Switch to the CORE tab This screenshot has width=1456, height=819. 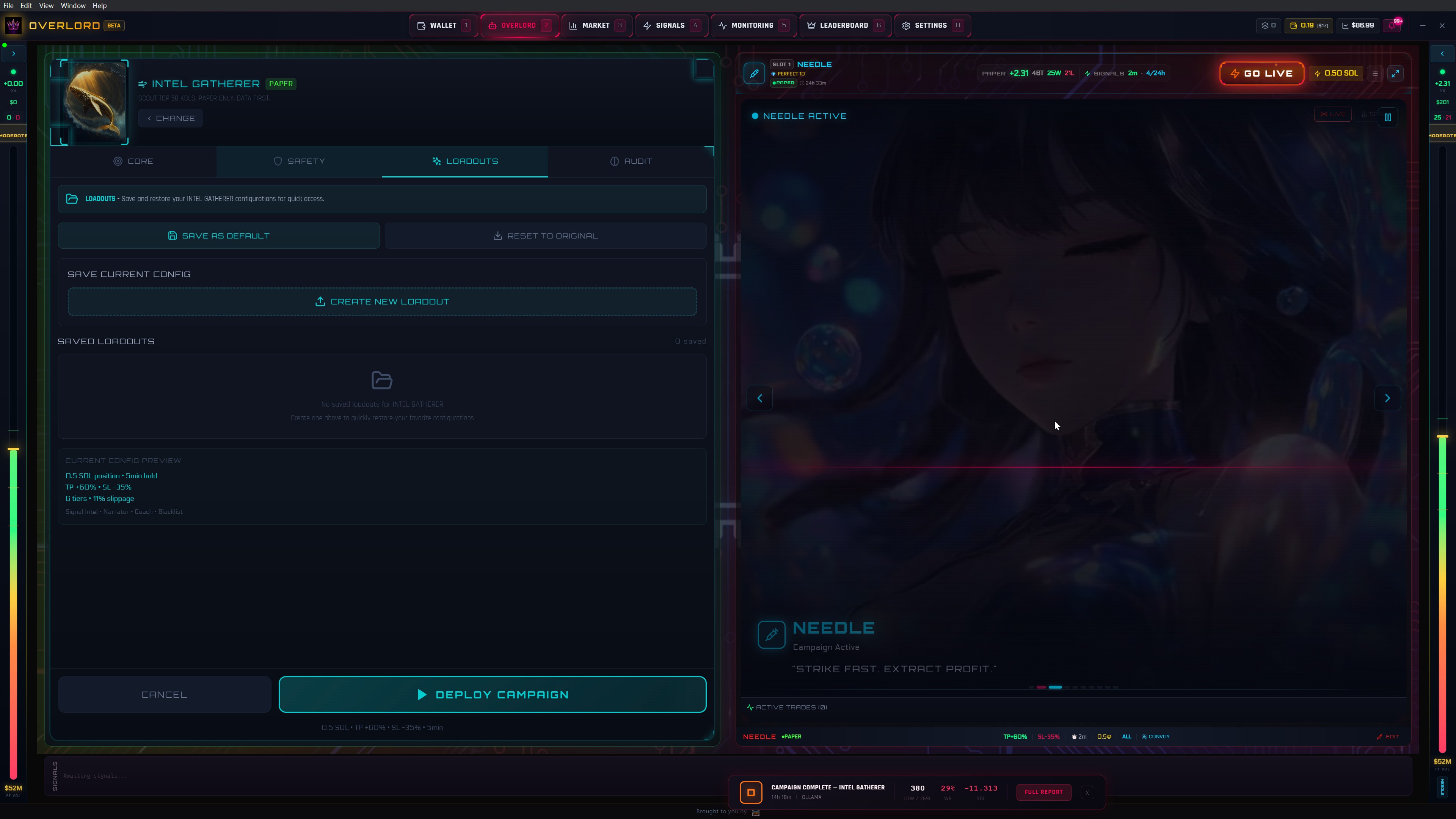(x=133, y=162)
